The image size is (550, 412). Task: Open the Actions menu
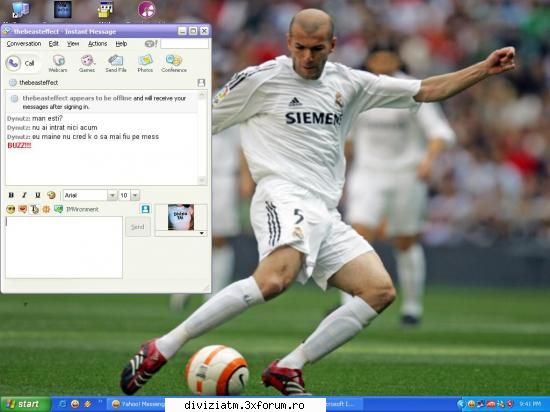coord(97,44)
